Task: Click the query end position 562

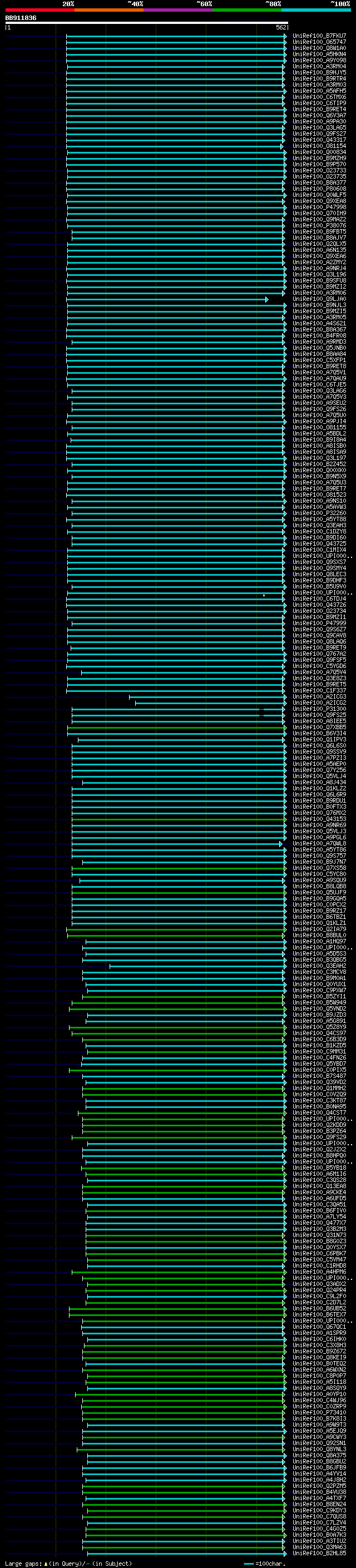Action: [x=280, y=27]
